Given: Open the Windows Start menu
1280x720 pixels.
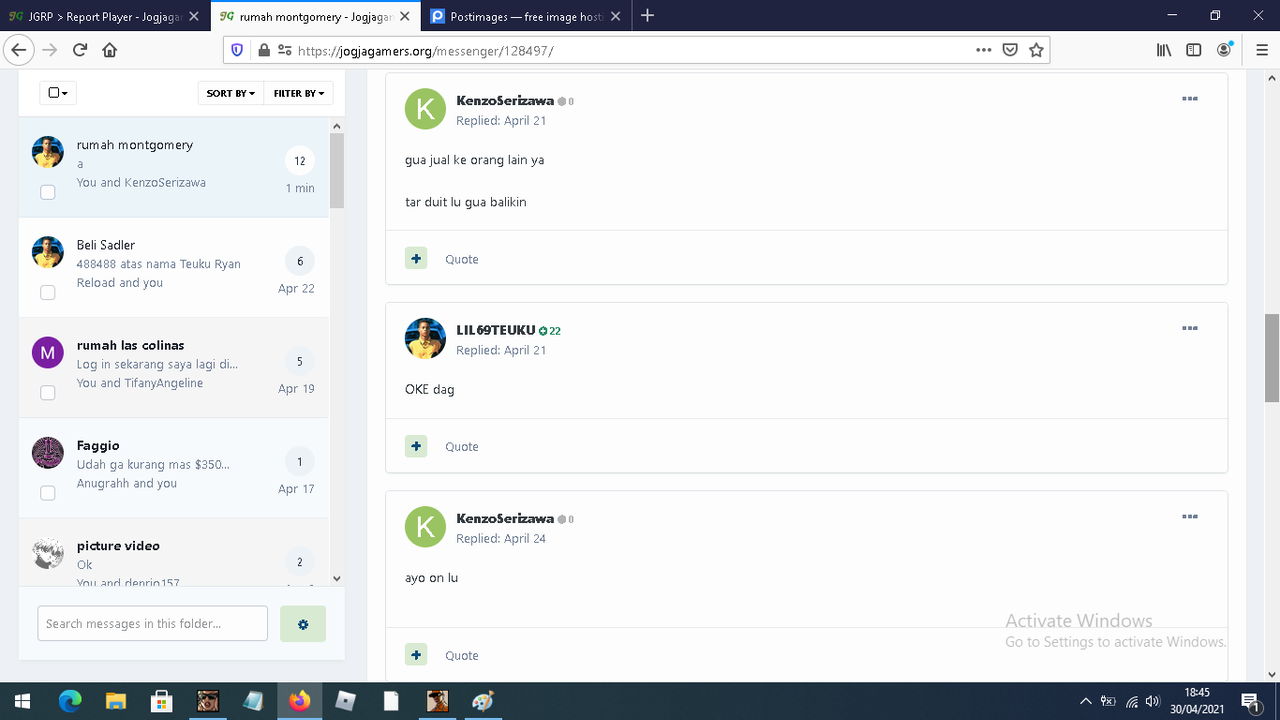Looking at the screenshot, I should 22,701.
